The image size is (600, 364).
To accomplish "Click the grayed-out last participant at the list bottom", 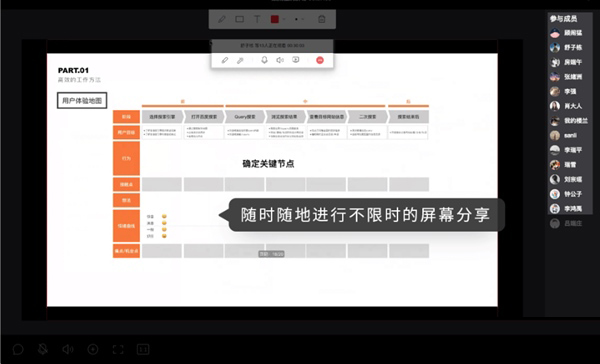I will 566,223.
